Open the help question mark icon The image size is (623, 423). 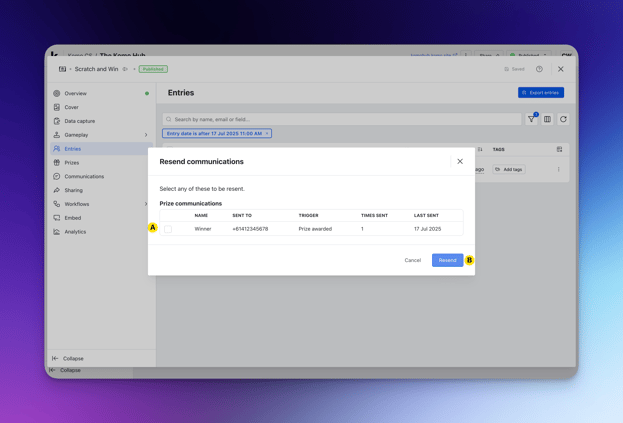pos(539,69)
